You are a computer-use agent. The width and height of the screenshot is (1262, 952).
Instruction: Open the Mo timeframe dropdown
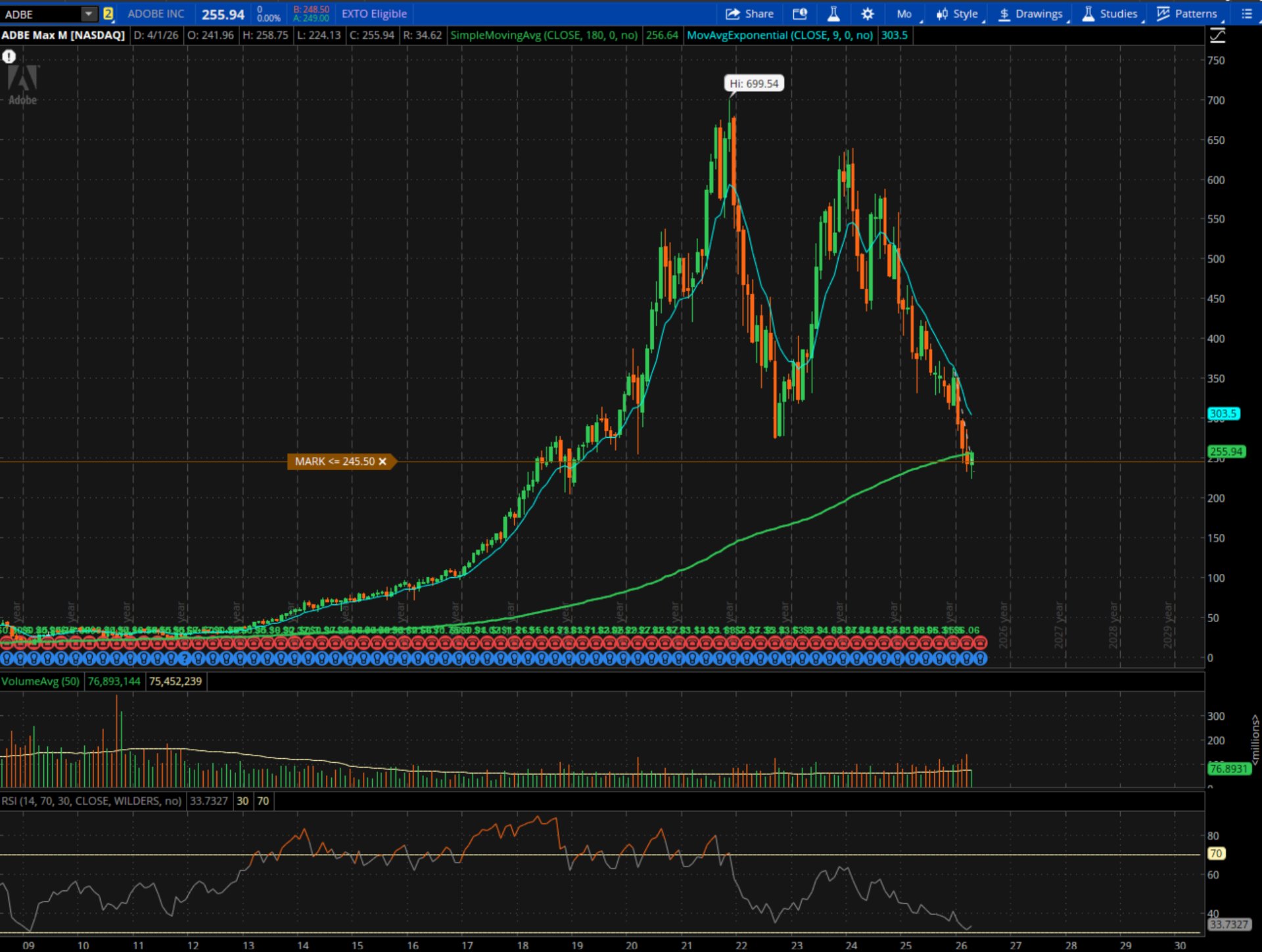[x=904, y=14]
